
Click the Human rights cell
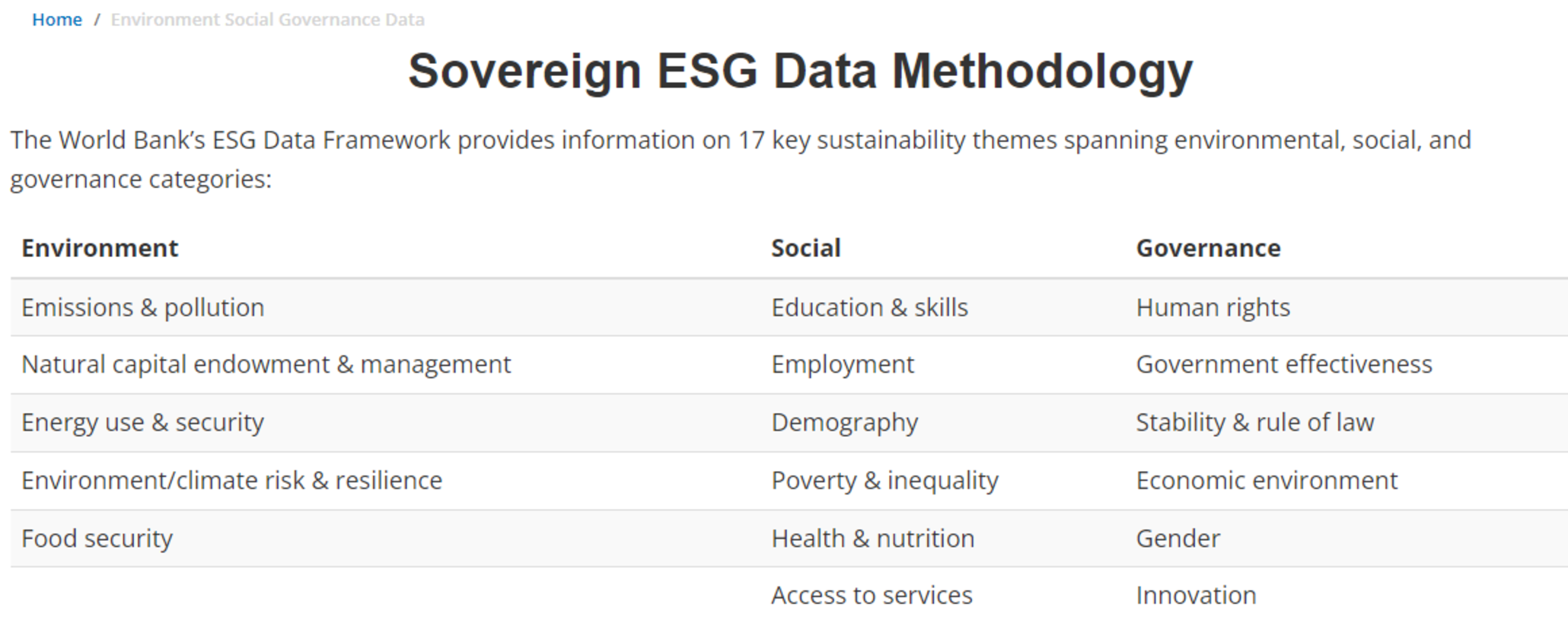(1213, 307)
